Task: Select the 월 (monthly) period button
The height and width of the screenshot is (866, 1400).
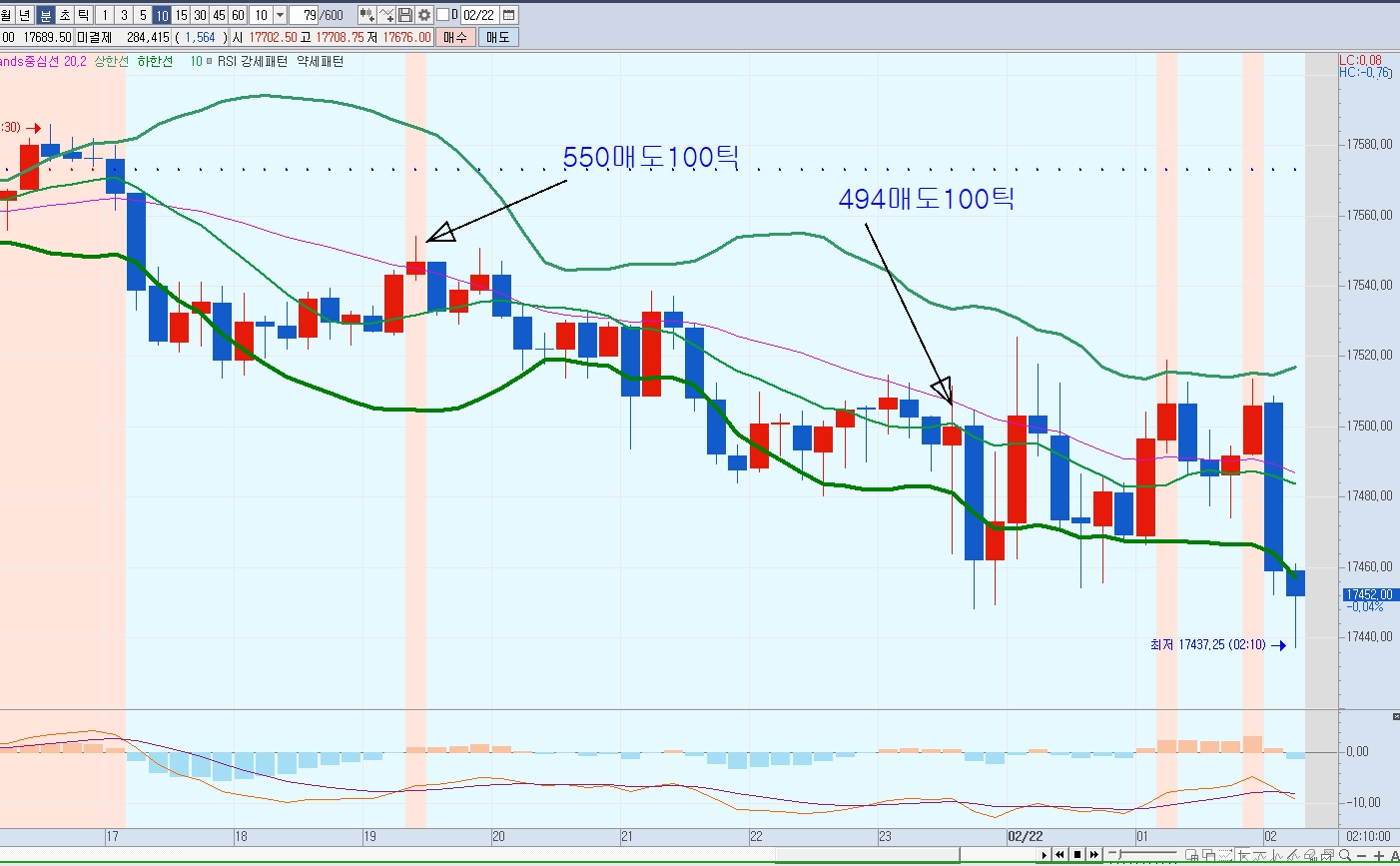Action: [6, 15]
